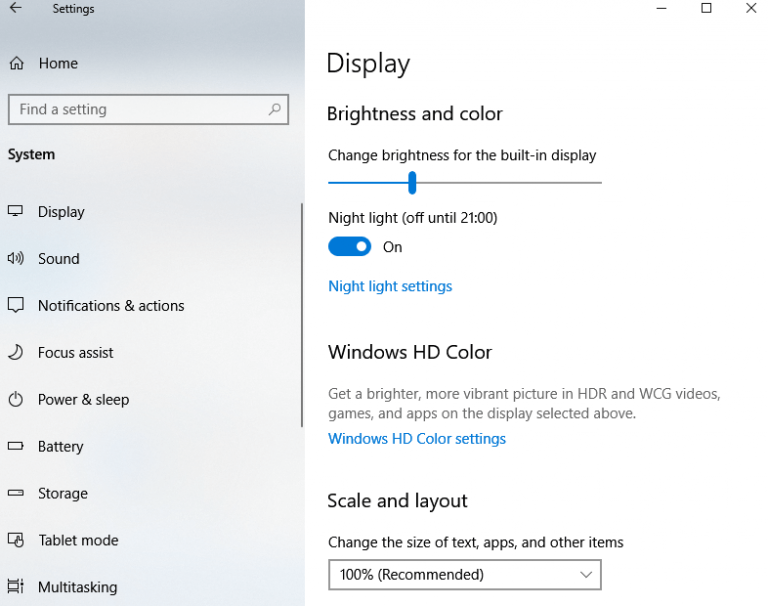
Task: Toggle the Night light switch off
Action: tap(349, 246)
